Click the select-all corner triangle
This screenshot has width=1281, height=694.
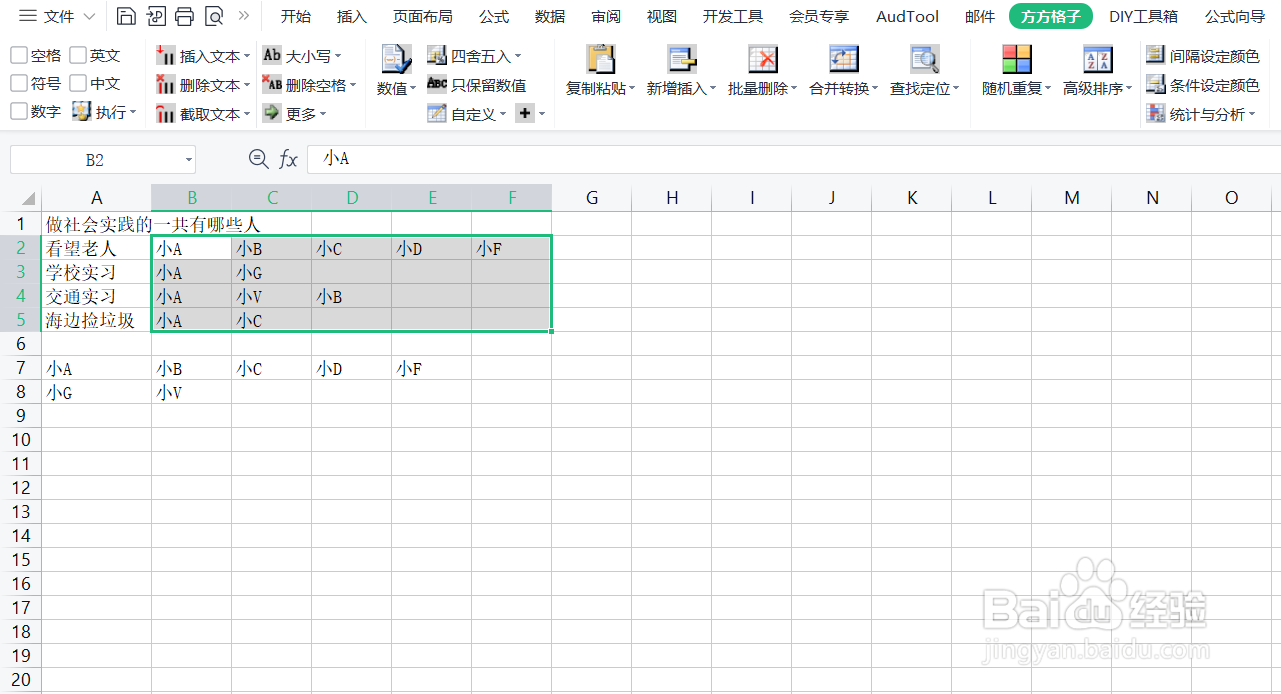click(27, 198)
